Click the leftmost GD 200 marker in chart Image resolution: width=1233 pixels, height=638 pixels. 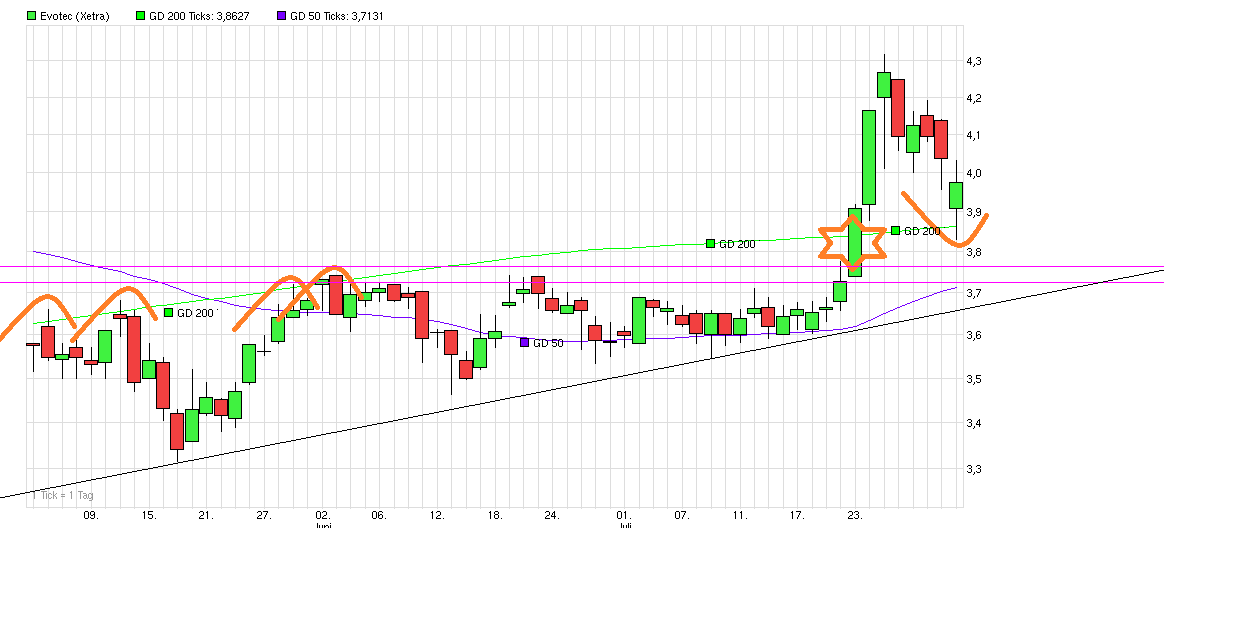[168, 313]
